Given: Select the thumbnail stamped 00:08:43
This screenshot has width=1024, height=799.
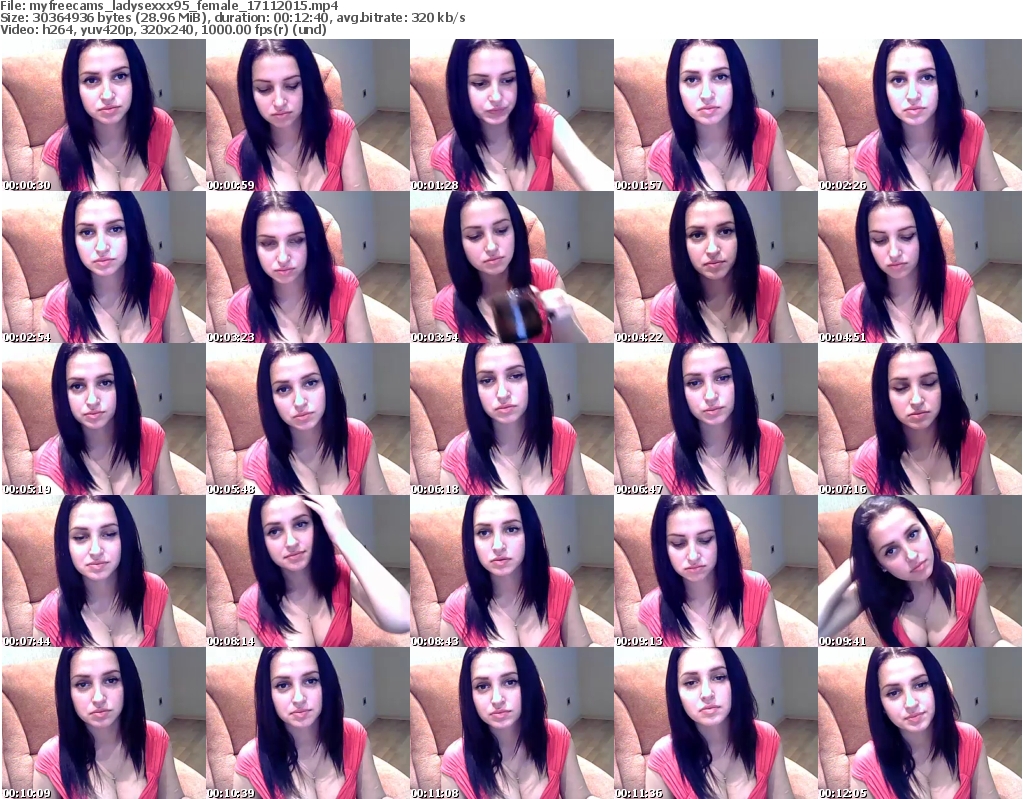Looking at the screenshot, I should coord(512,572).
